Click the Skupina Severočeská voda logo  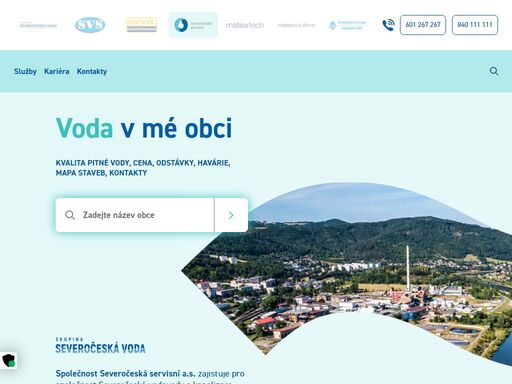pos(100,345)
